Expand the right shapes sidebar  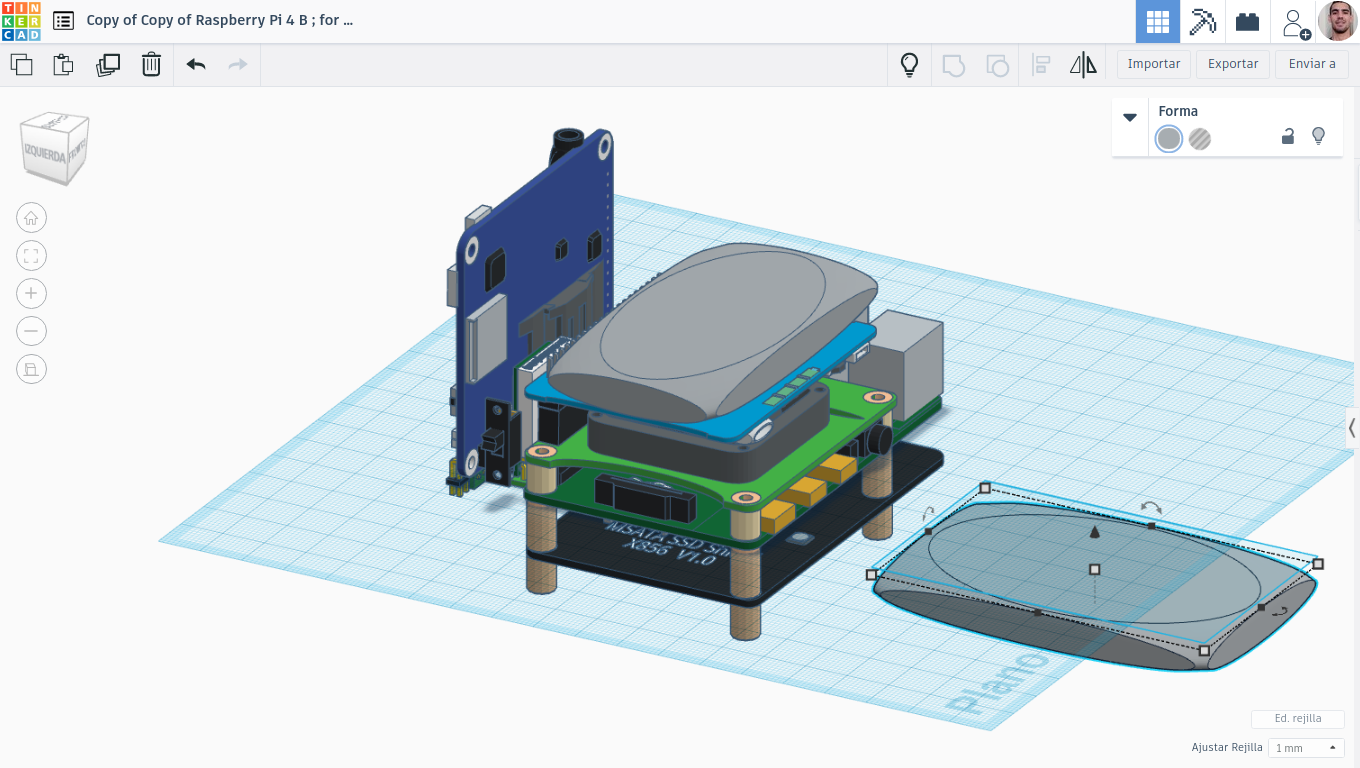(1352, 428)
